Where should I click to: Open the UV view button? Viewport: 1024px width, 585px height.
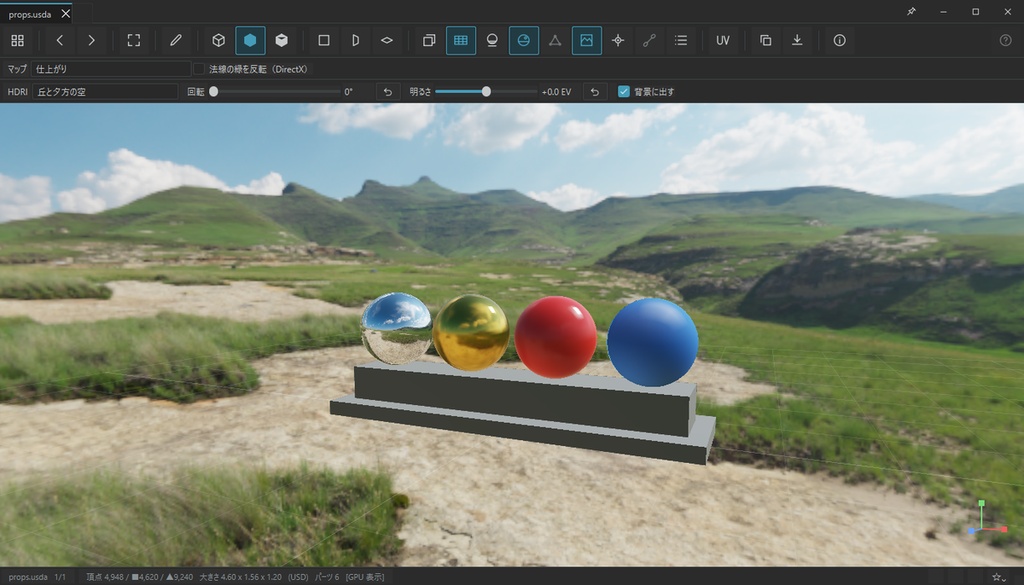723,40
